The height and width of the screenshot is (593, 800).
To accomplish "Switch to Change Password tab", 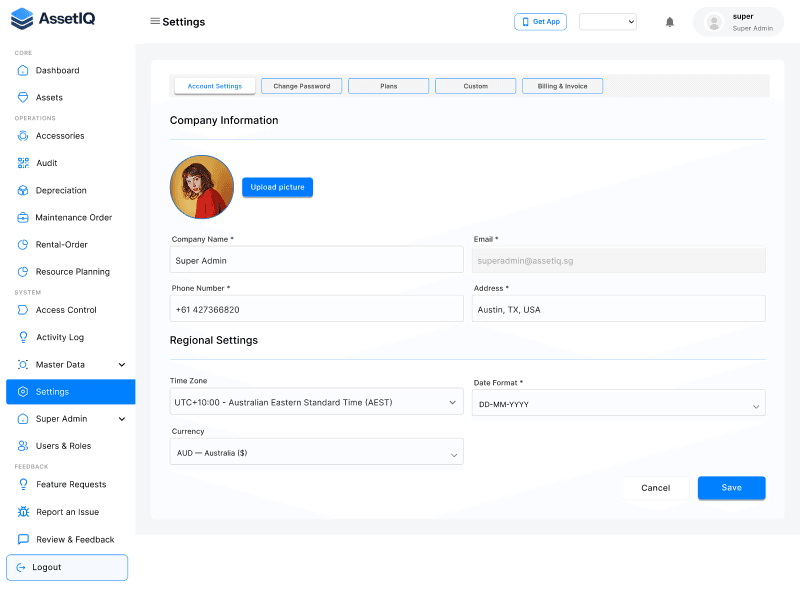I will pos(302,86).
